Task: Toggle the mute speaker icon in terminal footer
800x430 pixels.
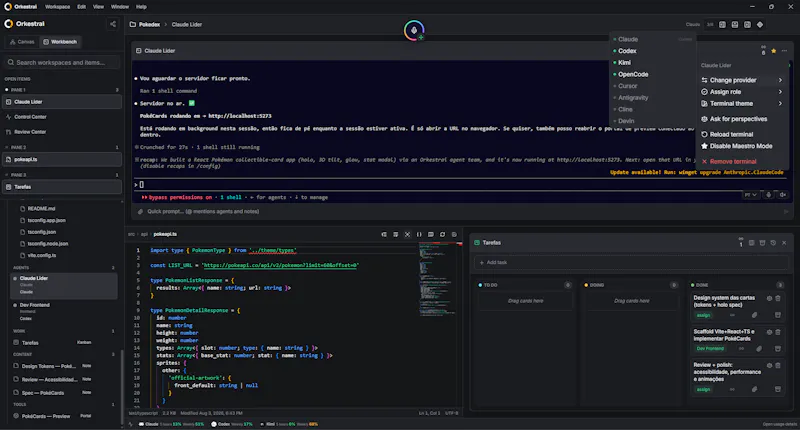Action: click(783, 195)
